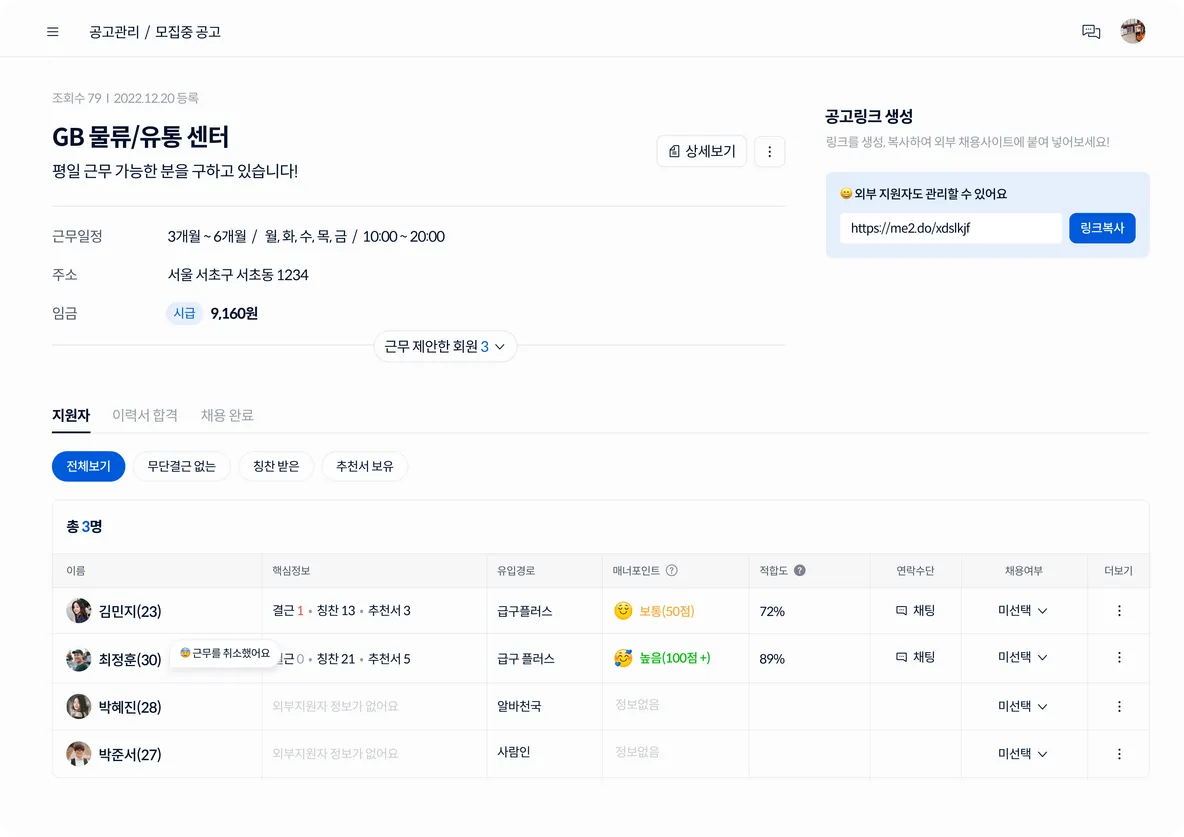This screenshot has height=837, width=1184.
Task: Click the emoji next to 높음(100점 +)
Action: tap(623, 658)
